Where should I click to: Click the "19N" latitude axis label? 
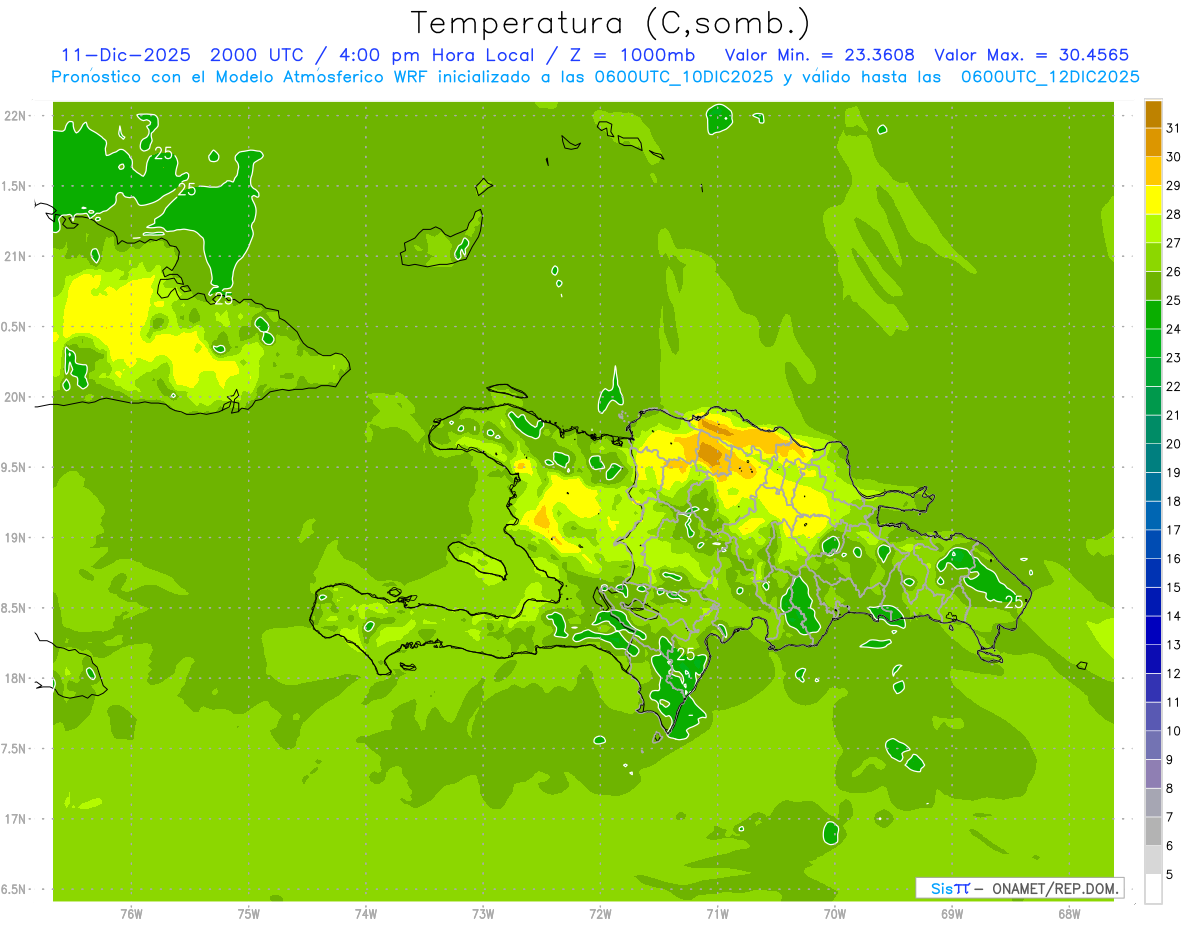tap(16, 538)
